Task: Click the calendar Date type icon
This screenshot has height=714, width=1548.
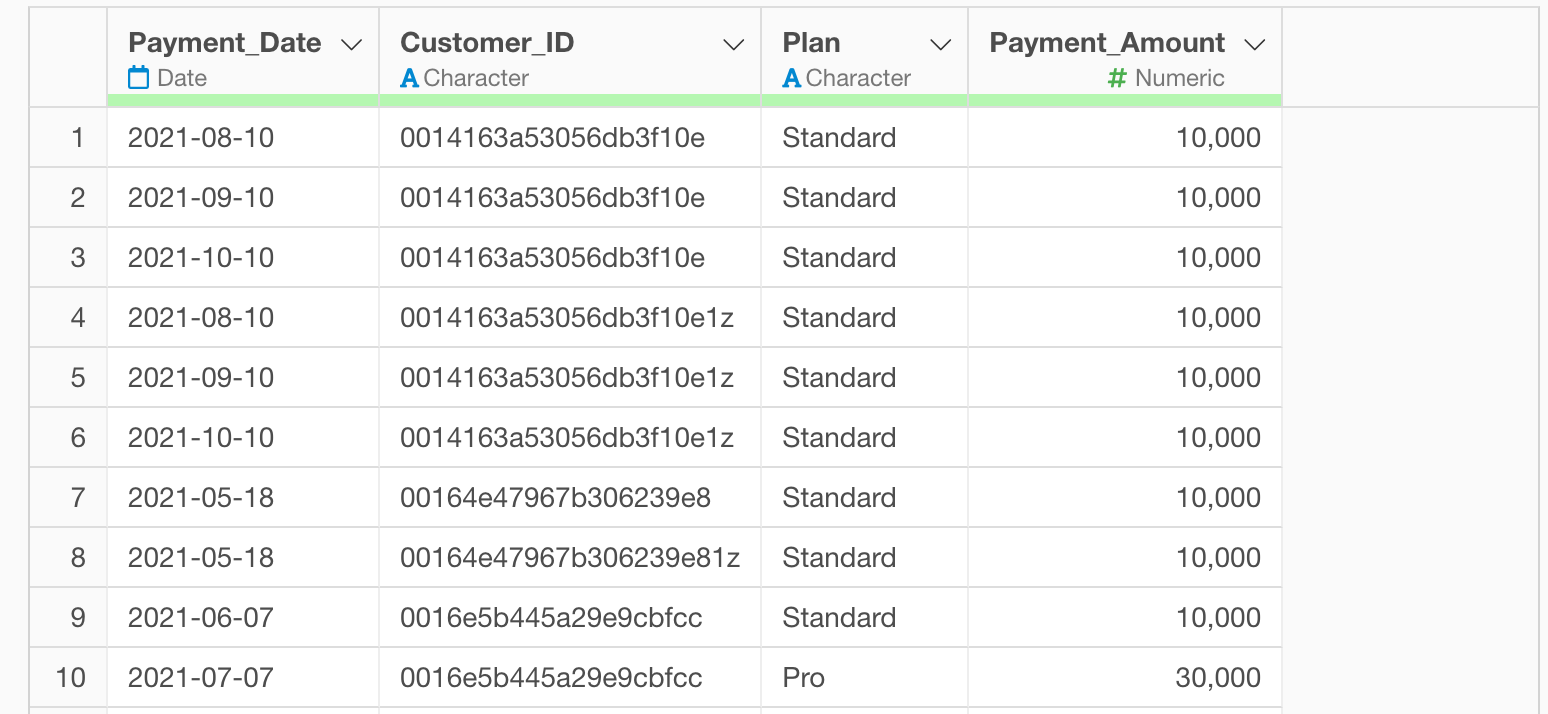Action: [139, 78]
